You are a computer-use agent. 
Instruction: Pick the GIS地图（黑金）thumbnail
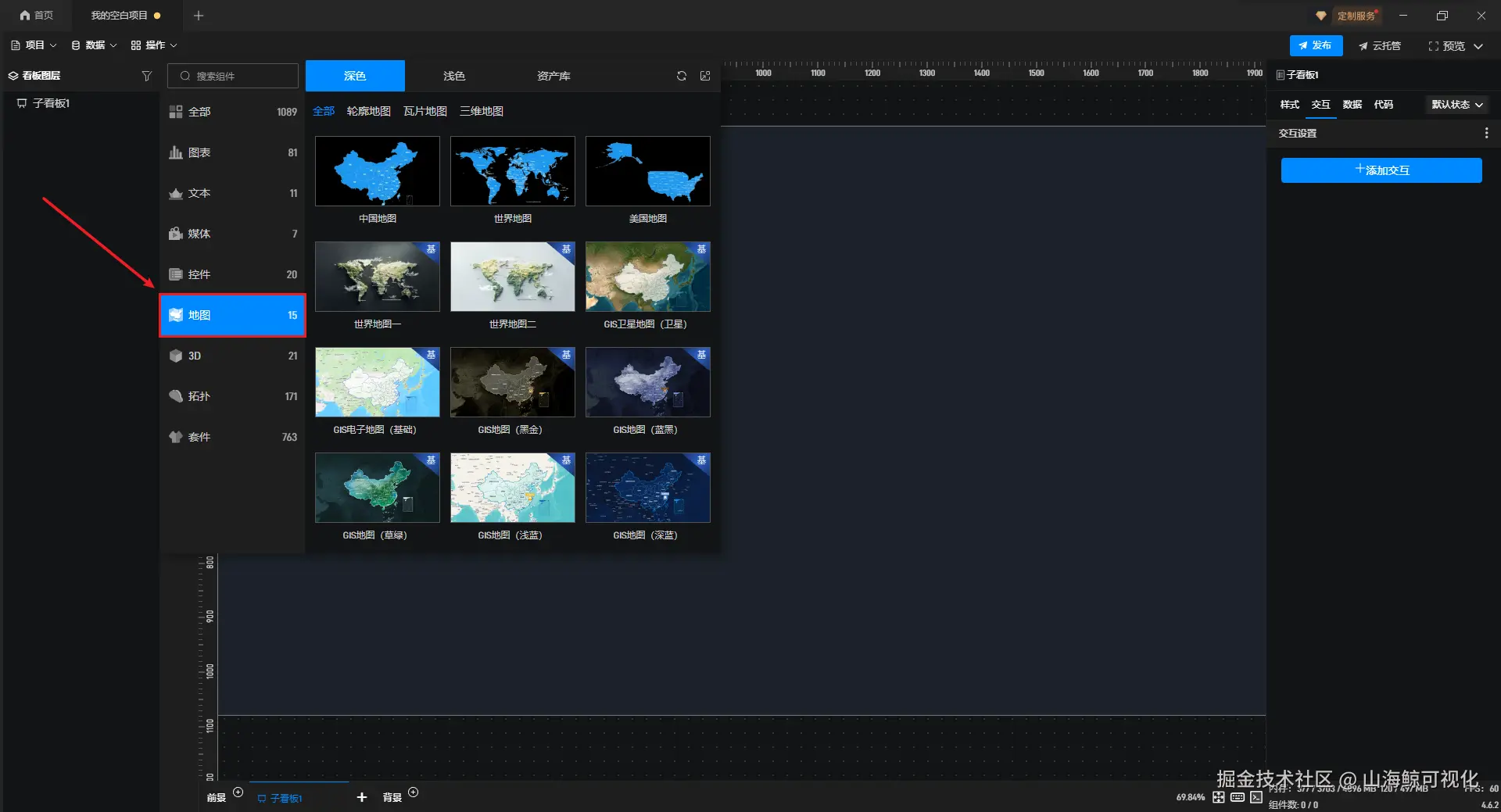tap(513, 382)
